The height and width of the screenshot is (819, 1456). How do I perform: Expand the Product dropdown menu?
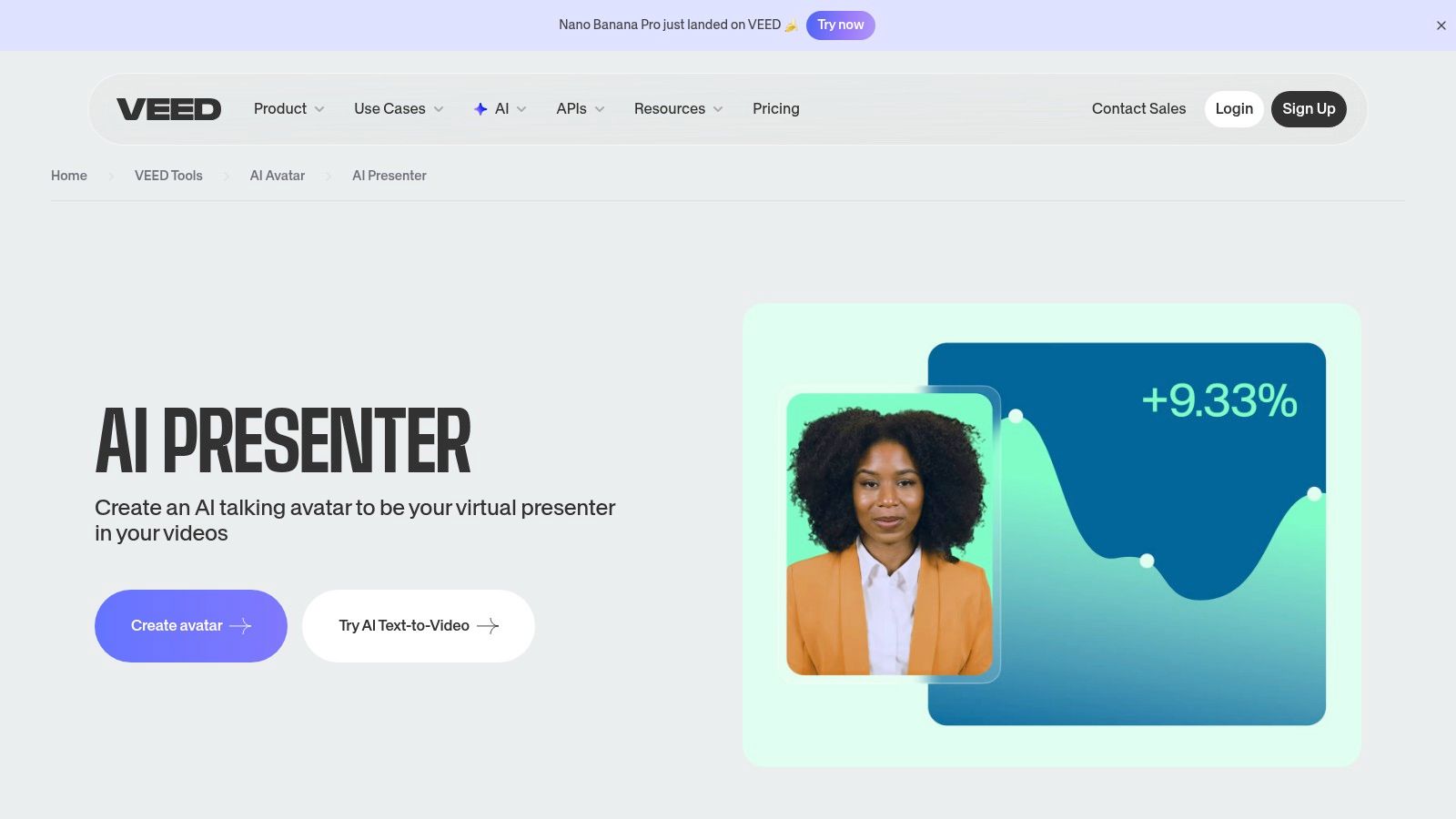(x=288, y=108)
